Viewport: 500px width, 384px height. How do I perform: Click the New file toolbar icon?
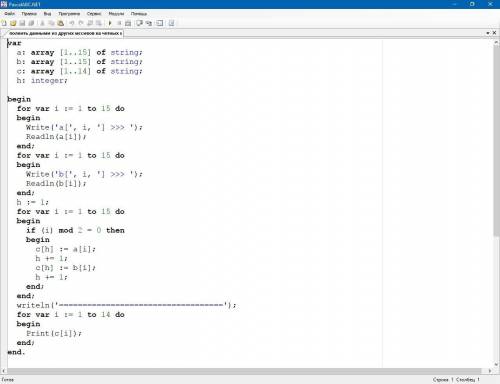coord(4,23)
